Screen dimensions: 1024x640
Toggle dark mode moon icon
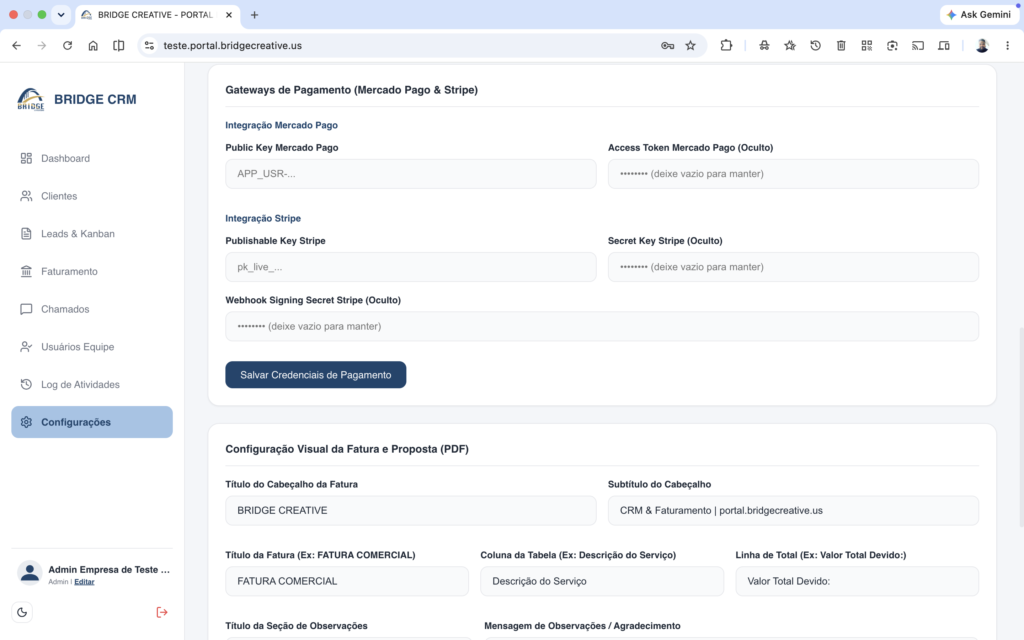tap(22, 612)
